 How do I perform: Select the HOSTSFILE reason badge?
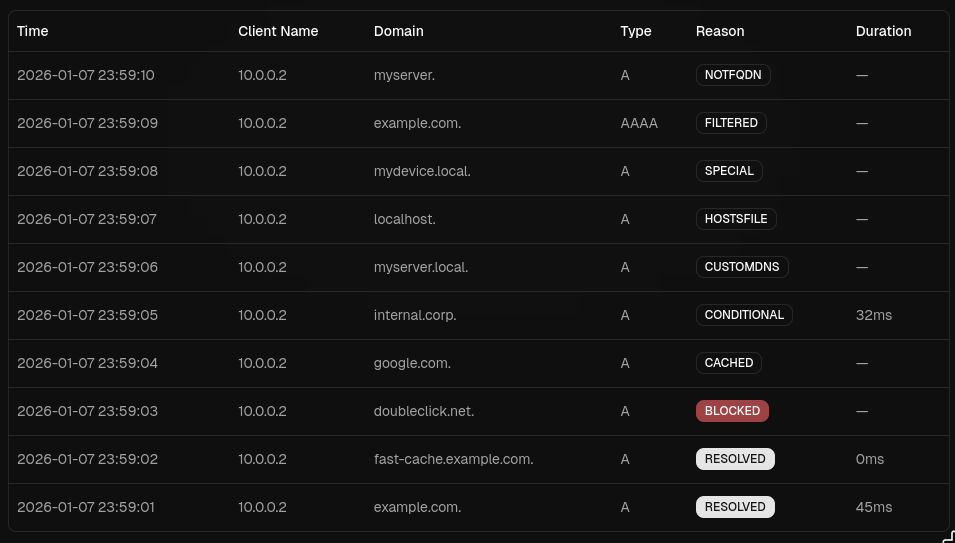tap(736, 219)
